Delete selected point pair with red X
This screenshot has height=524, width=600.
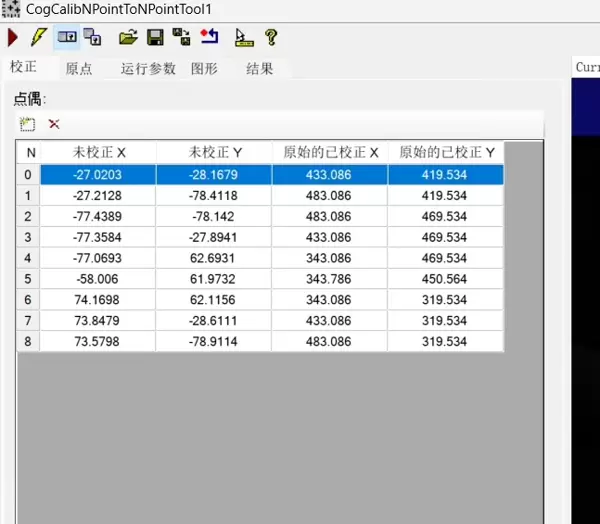pyautogui.click(x=54, y=124)
